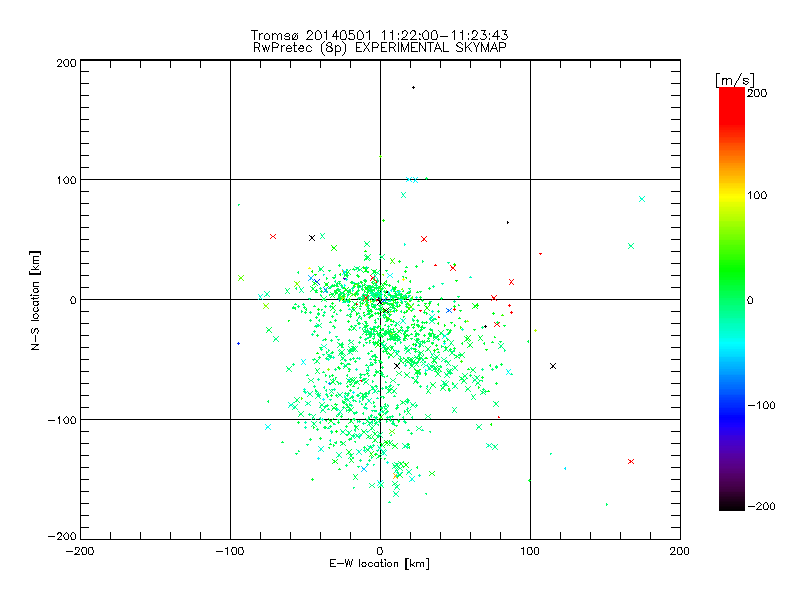Screen dimensions: 800x600
Task: Click x-axis tick label "200"
Action: 680,551
